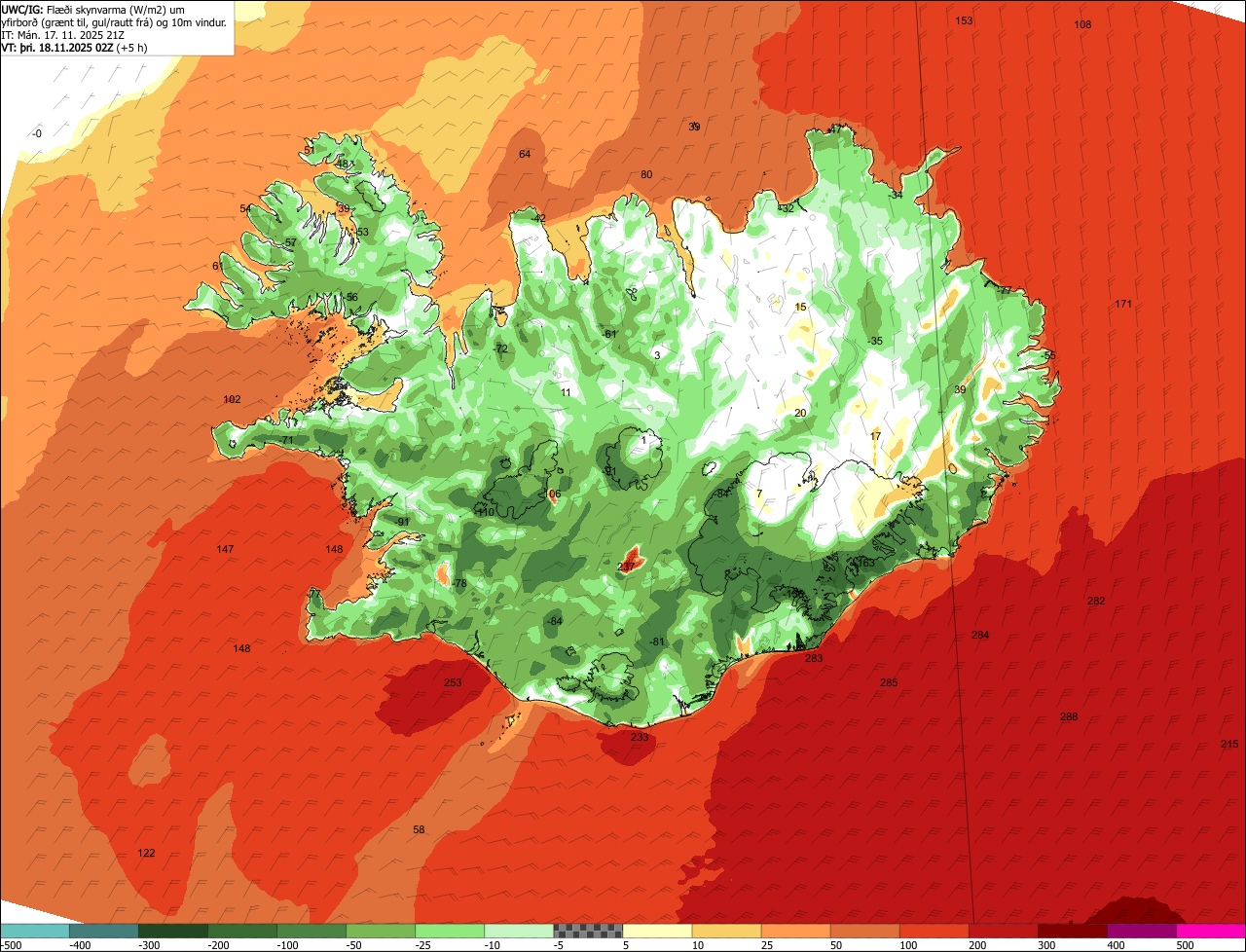The image size is (1246, 952).
Task: Click the '-32' value on the map
Action: pos(787,208)
